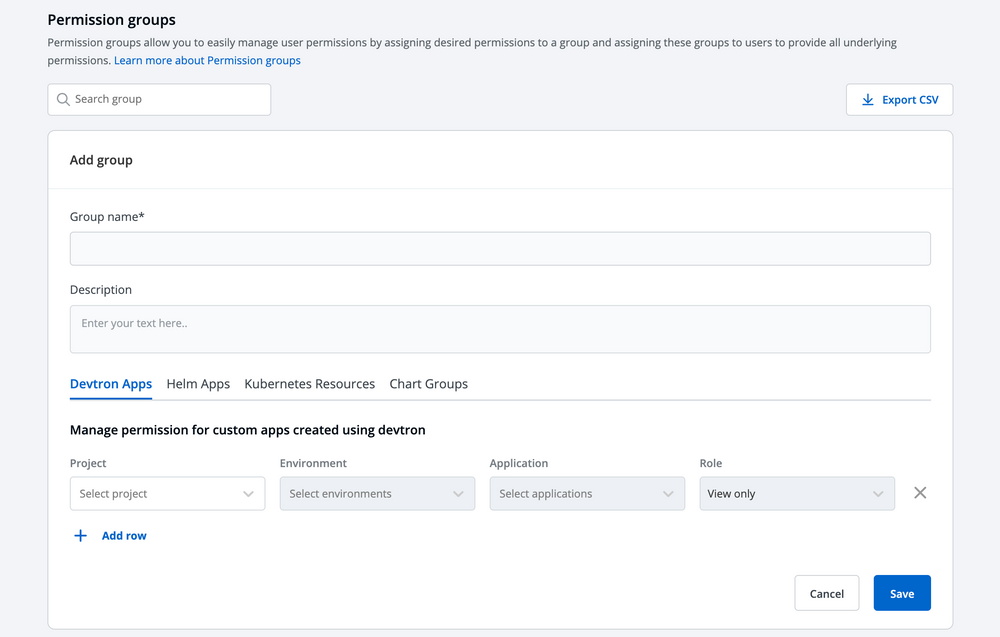The width and height of the screenshot is (1000, 637).
Task: Click the plus icon beside Add row
Action: pos(80,535)
